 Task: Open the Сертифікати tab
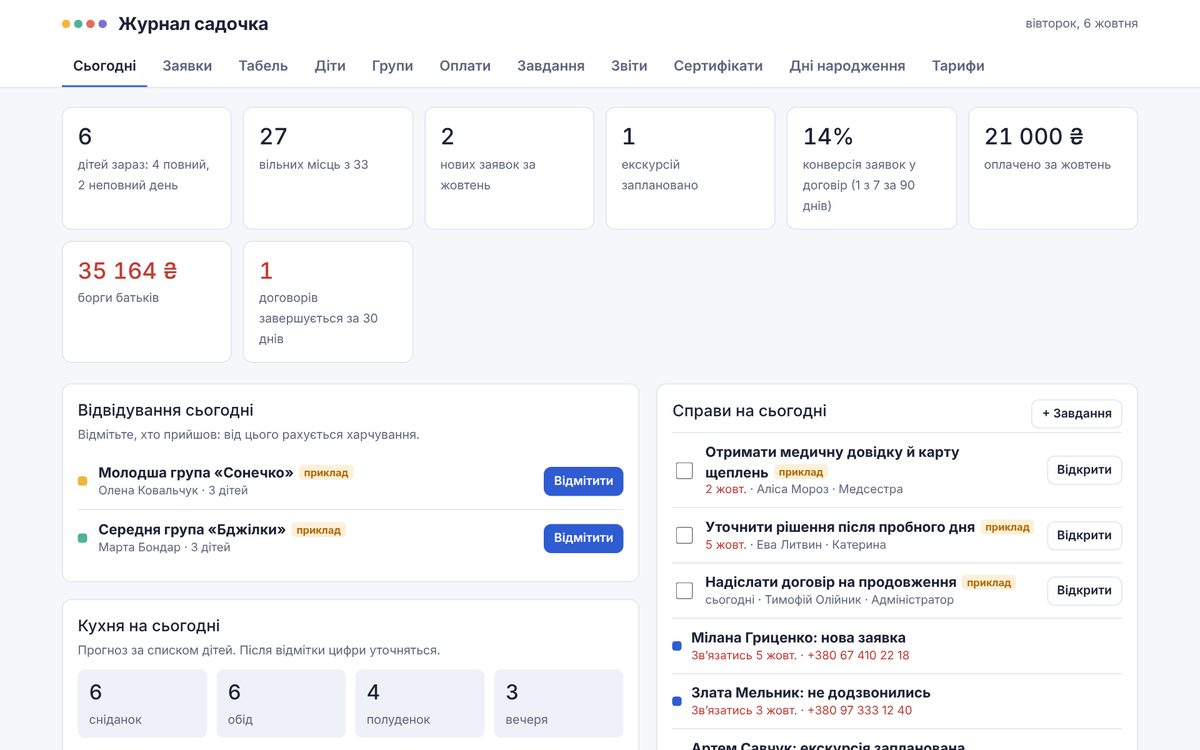coord(718,66)
